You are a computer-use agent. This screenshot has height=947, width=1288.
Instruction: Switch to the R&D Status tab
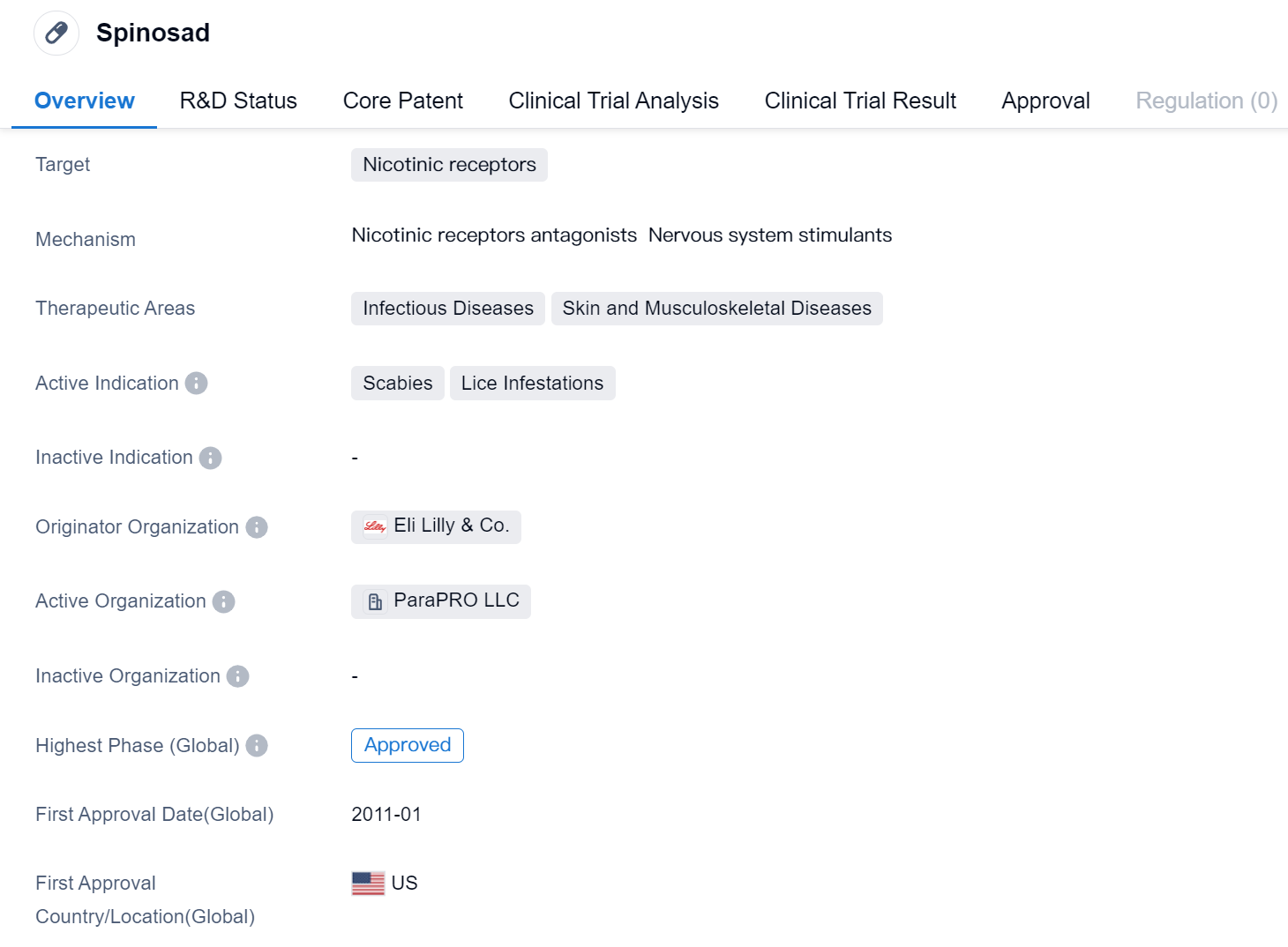(x=238, y=101)
